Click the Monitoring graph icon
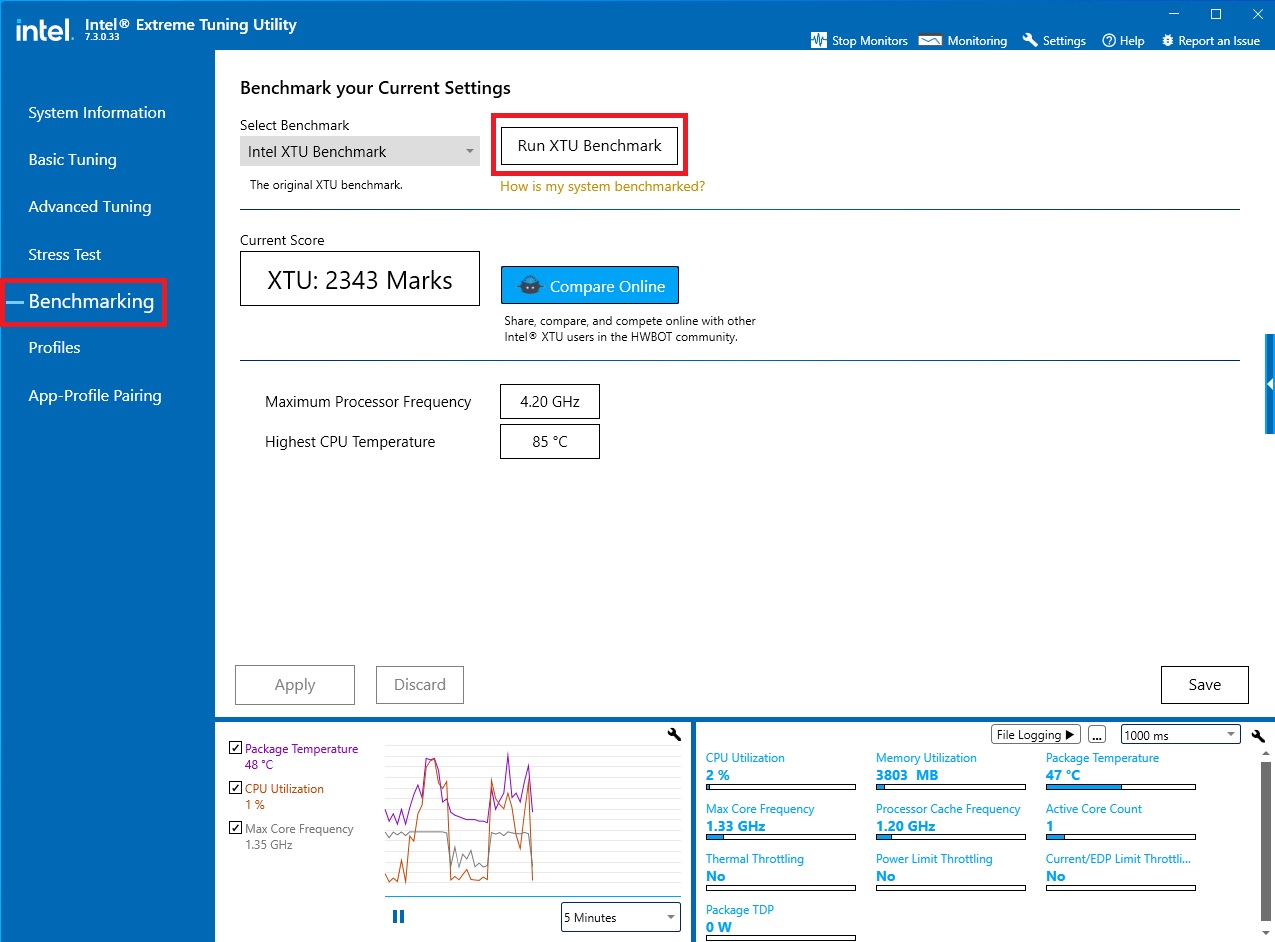The width and height of the screenshot is (1275, 942). coord(930,41)
